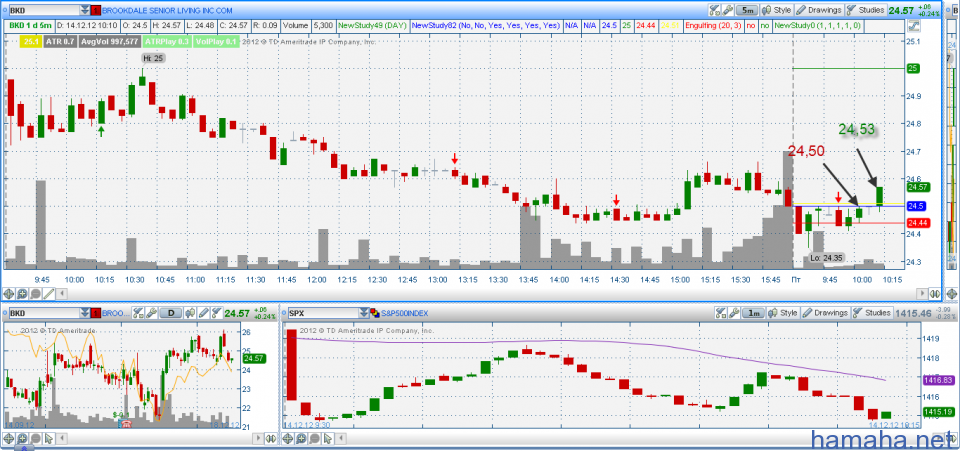960x451 pixels.
Task: Change the D timeframe button in daily chart
Action: [171, 313]
